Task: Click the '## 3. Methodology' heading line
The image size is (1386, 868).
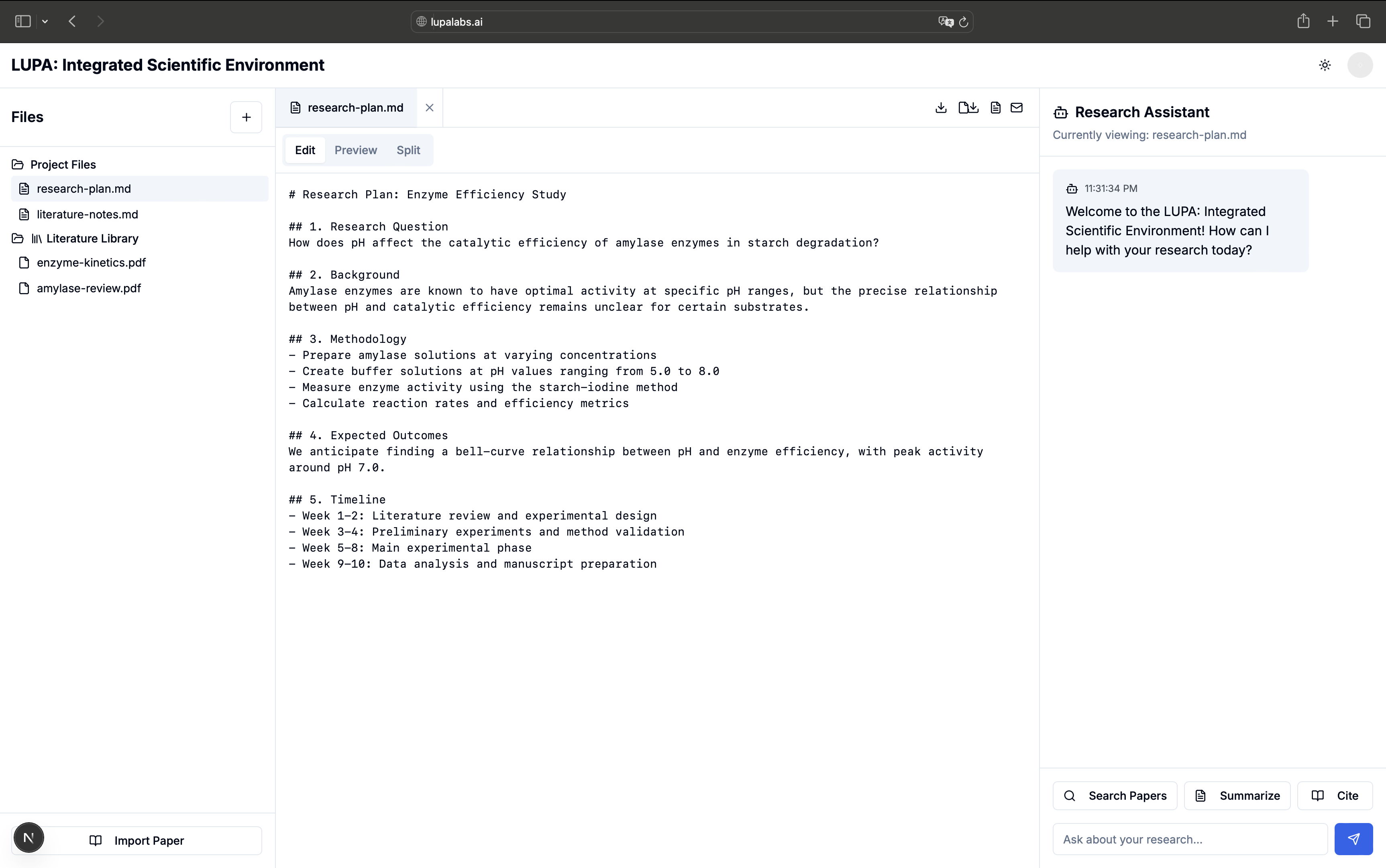Action: coord(347,339)
